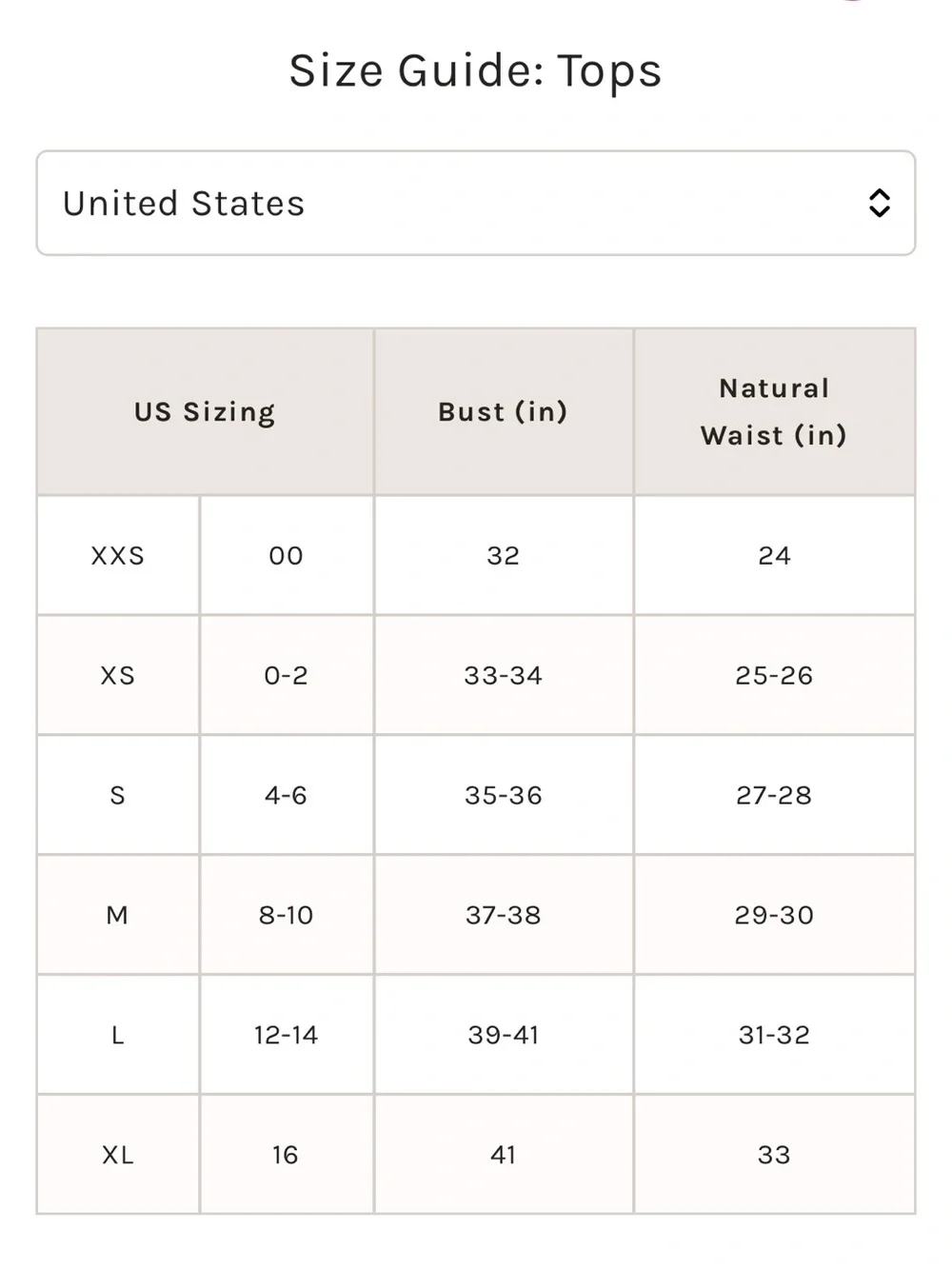Image resolution: width=952 pixels, height=1269 pixels.
Task: Click the L size label cell
Action: coord(118,1036)
